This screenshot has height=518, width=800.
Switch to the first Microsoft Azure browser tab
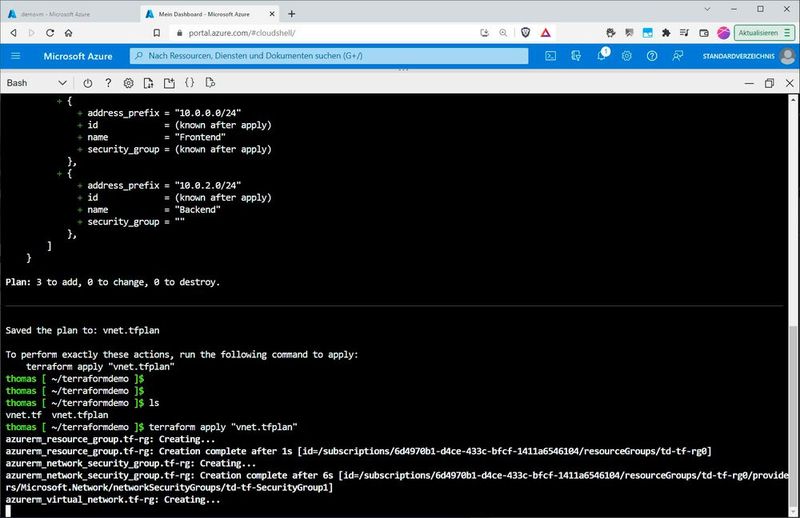pos(69,14)
